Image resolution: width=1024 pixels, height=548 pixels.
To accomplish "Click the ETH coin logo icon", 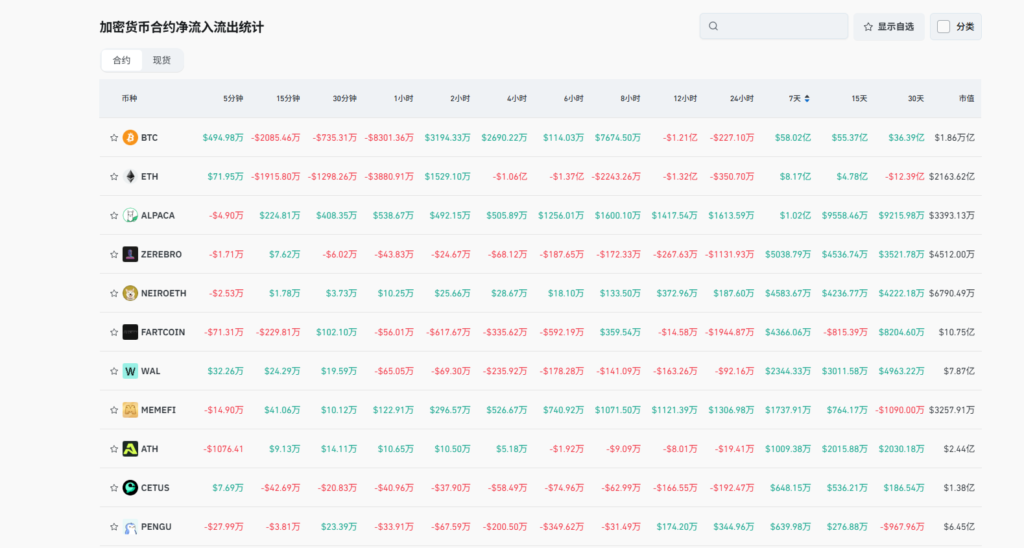I will point(130,176).
